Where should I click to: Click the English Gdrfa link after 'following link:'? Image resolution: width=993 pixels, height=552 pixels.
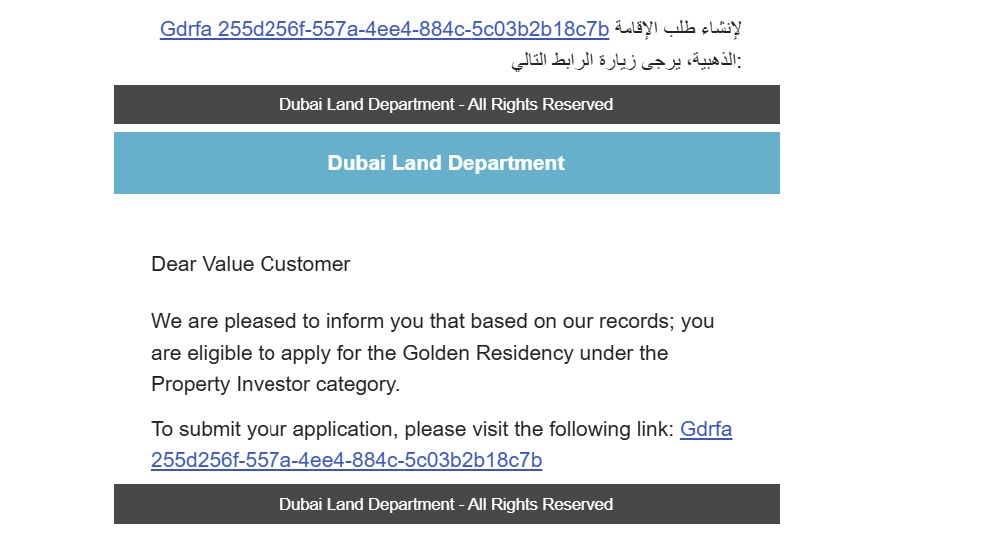(x=706, y=429)
